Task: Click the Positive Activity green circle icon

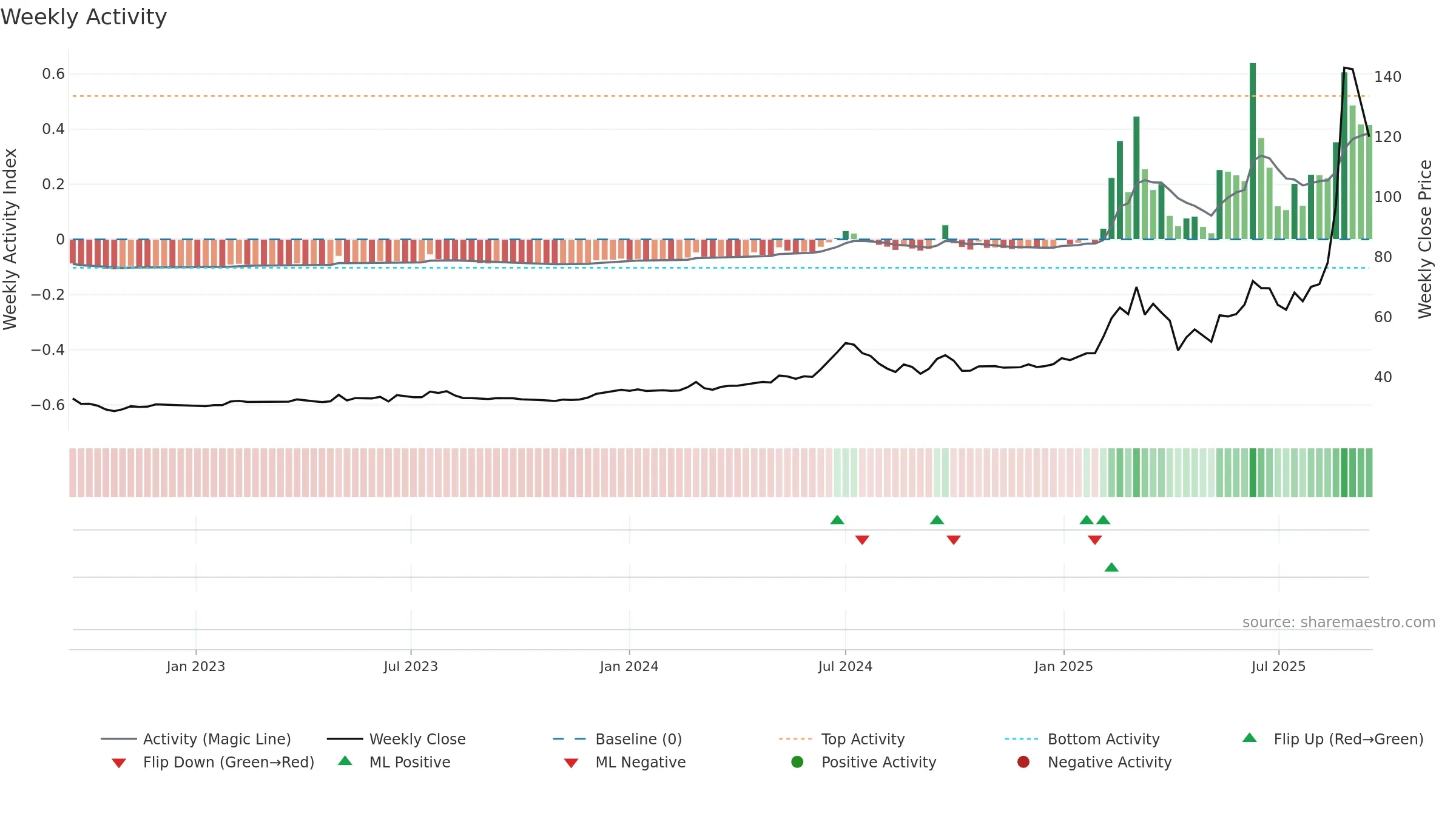Action: (x=797, y=762)
